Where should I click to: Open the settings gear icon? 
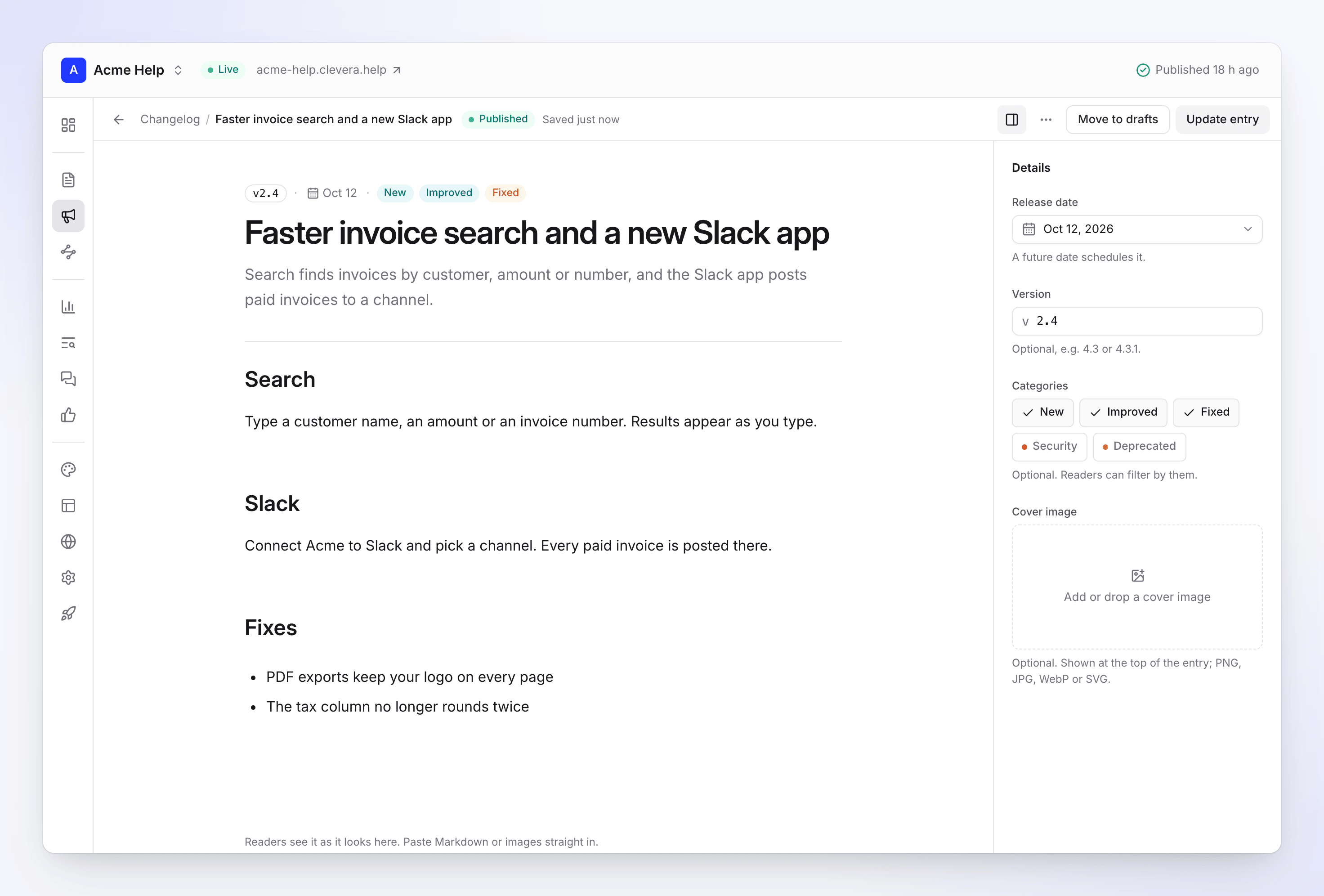(x=68, y=578)
